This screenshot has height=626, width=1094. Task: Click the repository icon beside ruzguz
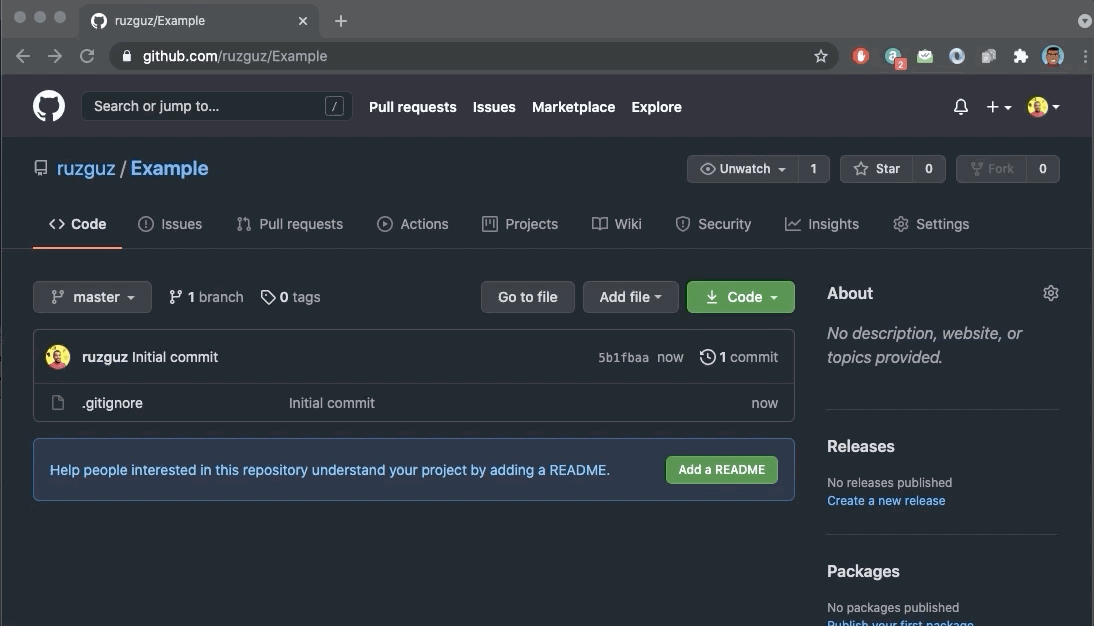(41, 168)
